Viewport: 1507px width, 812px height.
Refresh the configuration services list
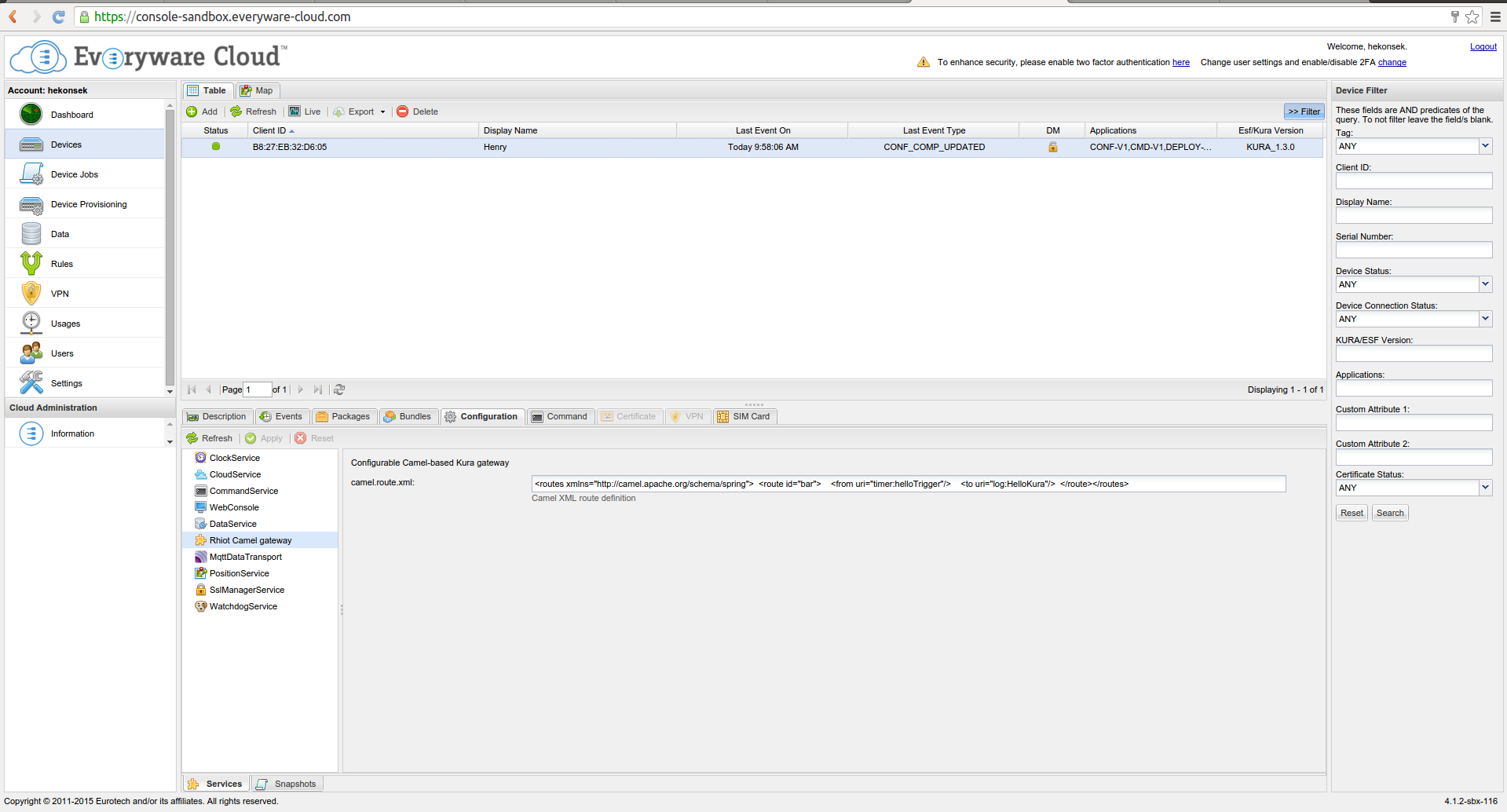(210, 438)
